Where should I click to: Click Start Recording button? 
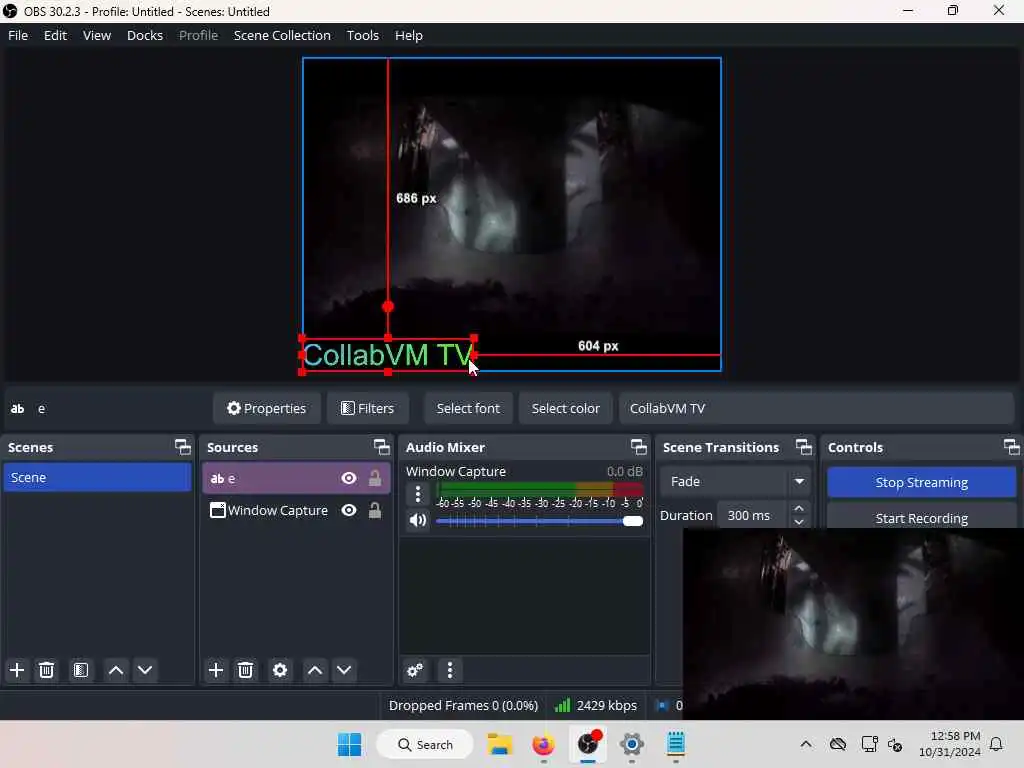pyautogui.click(x=921, y=518)
